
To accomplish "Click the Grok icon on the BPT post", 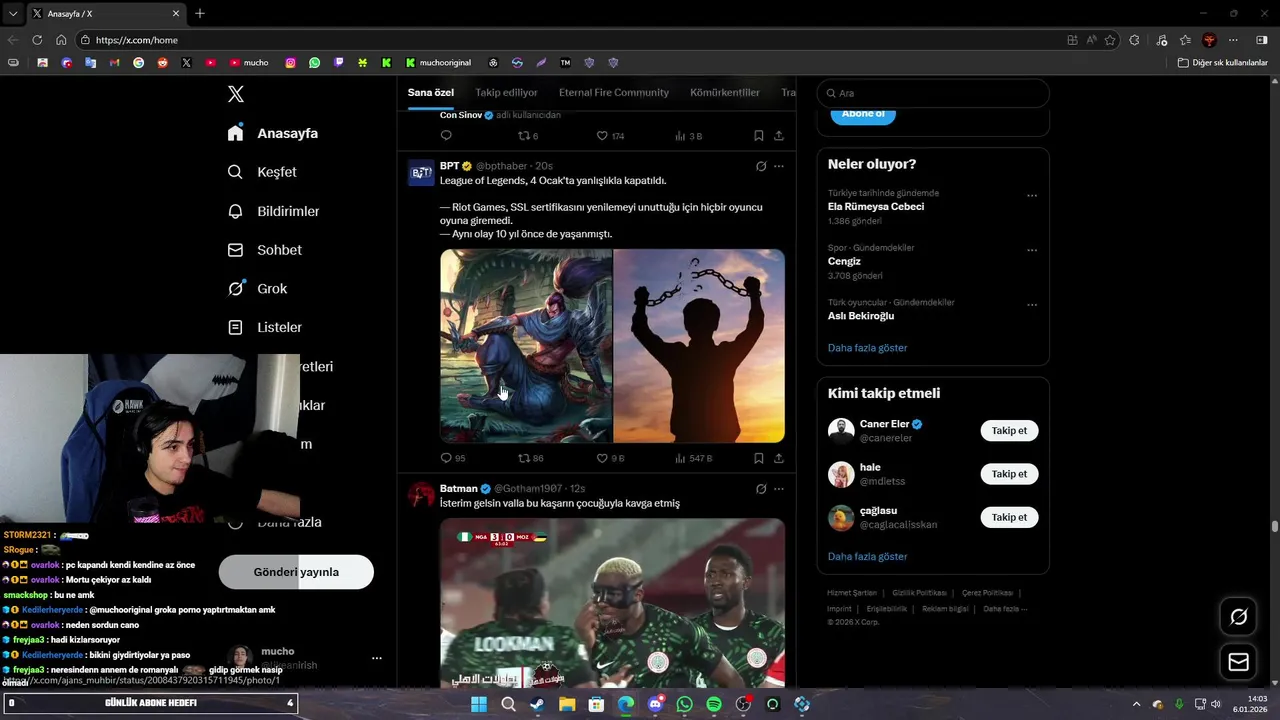I will (x=761, y=166).
